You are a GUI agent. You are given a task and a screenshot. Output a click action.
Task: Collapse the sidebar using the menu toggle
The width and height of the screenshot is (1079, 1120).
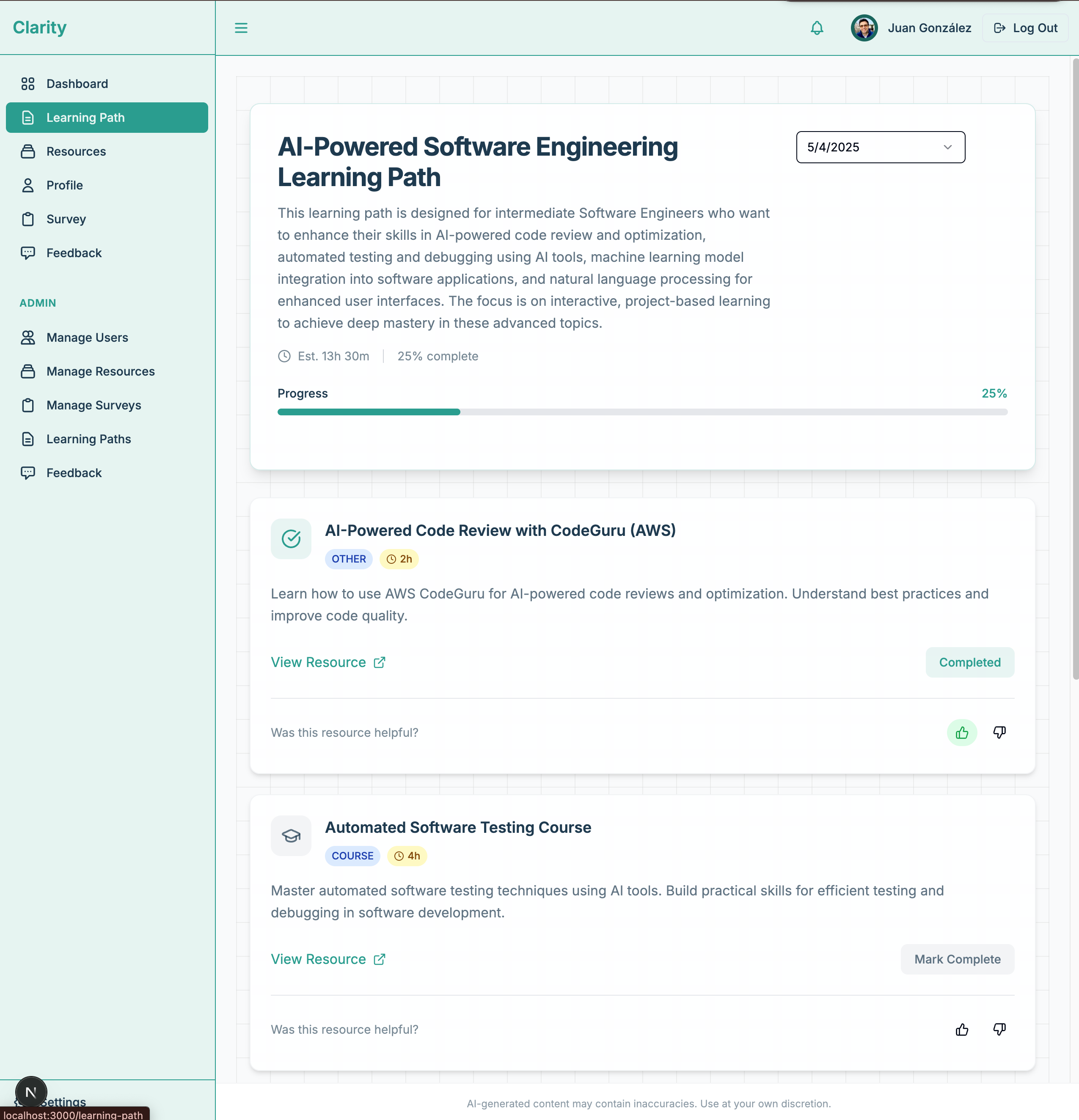(x=241, y=28)
